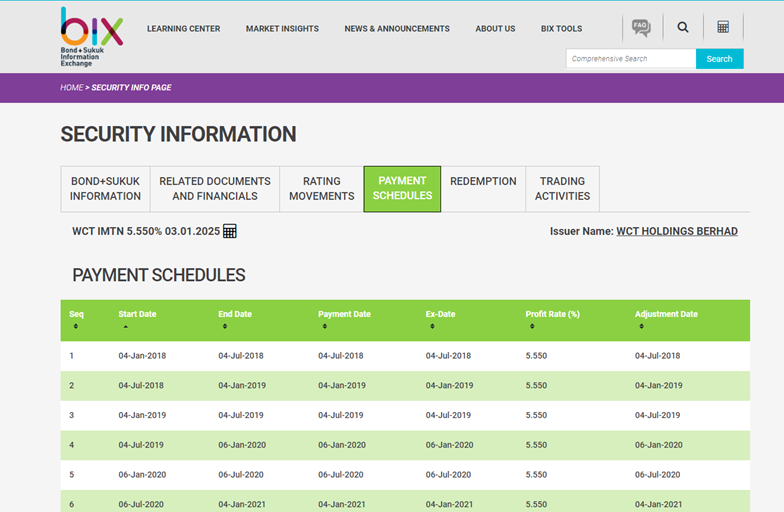Screen dimensions: 784x512
Task: Click the BIX logo
Action: coord(92,36)
